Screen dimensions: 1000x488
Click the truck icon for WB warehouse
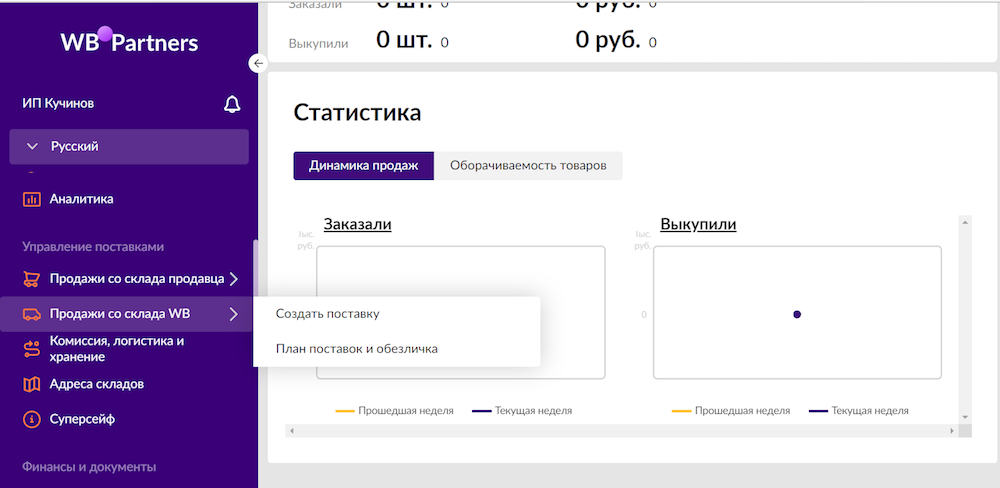pos(31,314)
